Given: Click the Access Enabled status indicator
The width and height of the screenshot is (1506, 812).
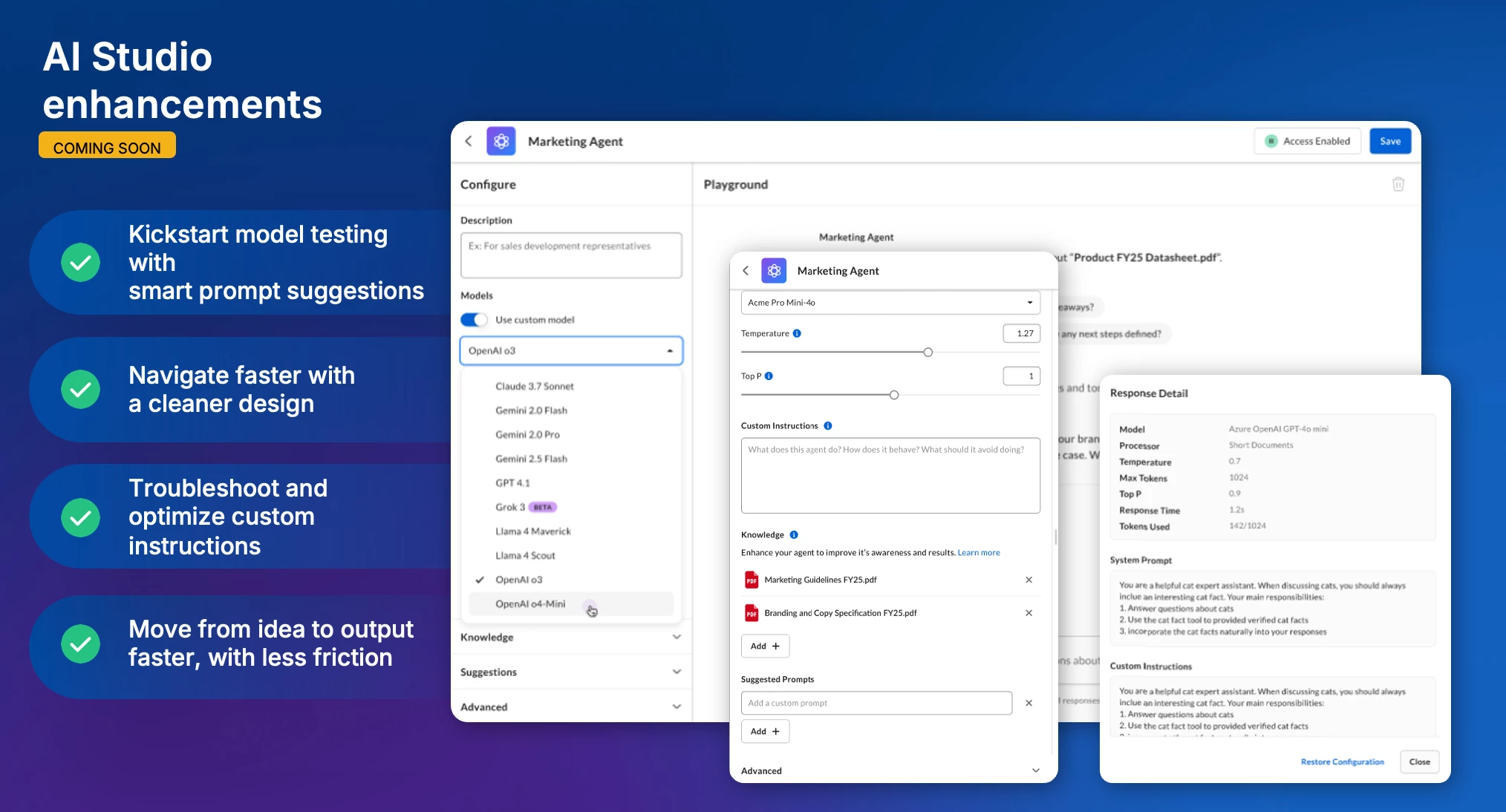Looking at the screenshot, I should pyautogui.click(x=1308, y=141).
